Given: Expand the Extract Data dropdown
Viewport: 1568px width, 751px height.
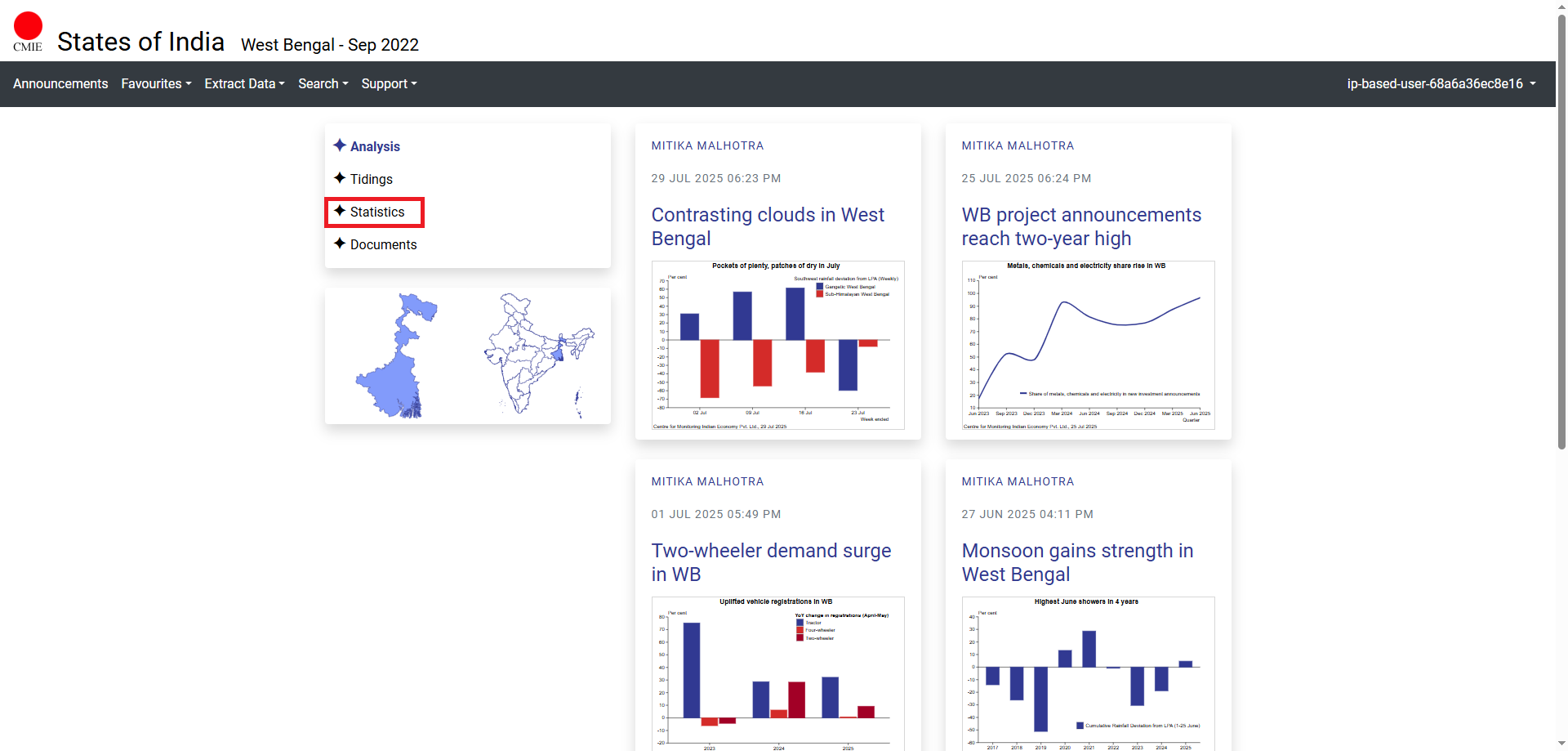Looking at the screenshot, I should tap(244, 84).
